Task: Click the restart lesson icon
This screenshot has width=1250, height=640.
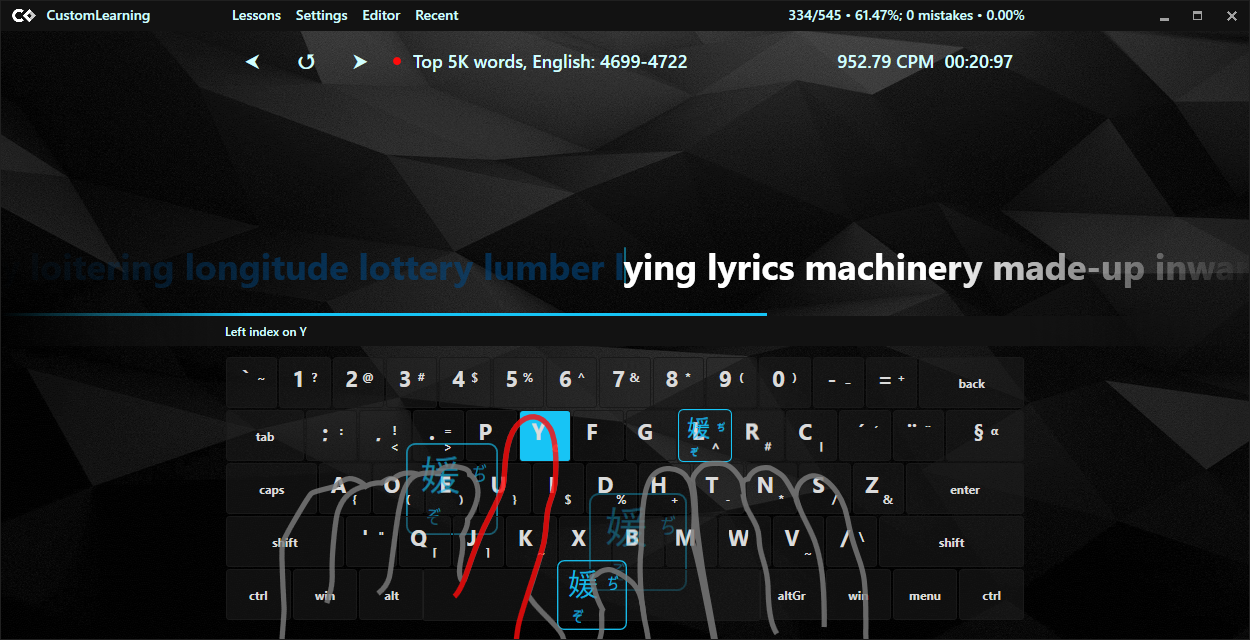Action: coord(306,61)
